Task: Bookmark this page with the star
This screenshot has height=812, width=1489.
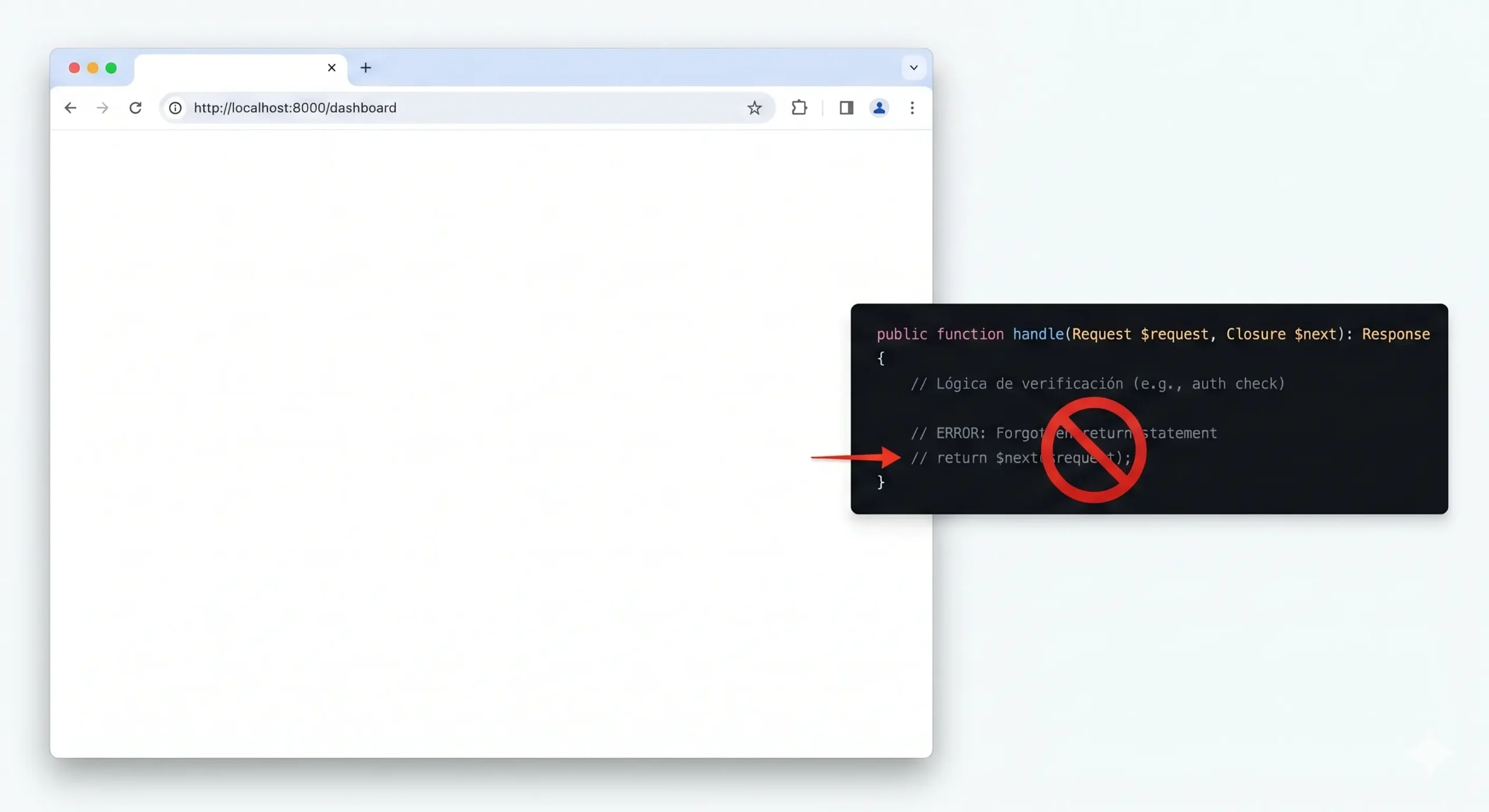Action: click(x=754, y=108)
